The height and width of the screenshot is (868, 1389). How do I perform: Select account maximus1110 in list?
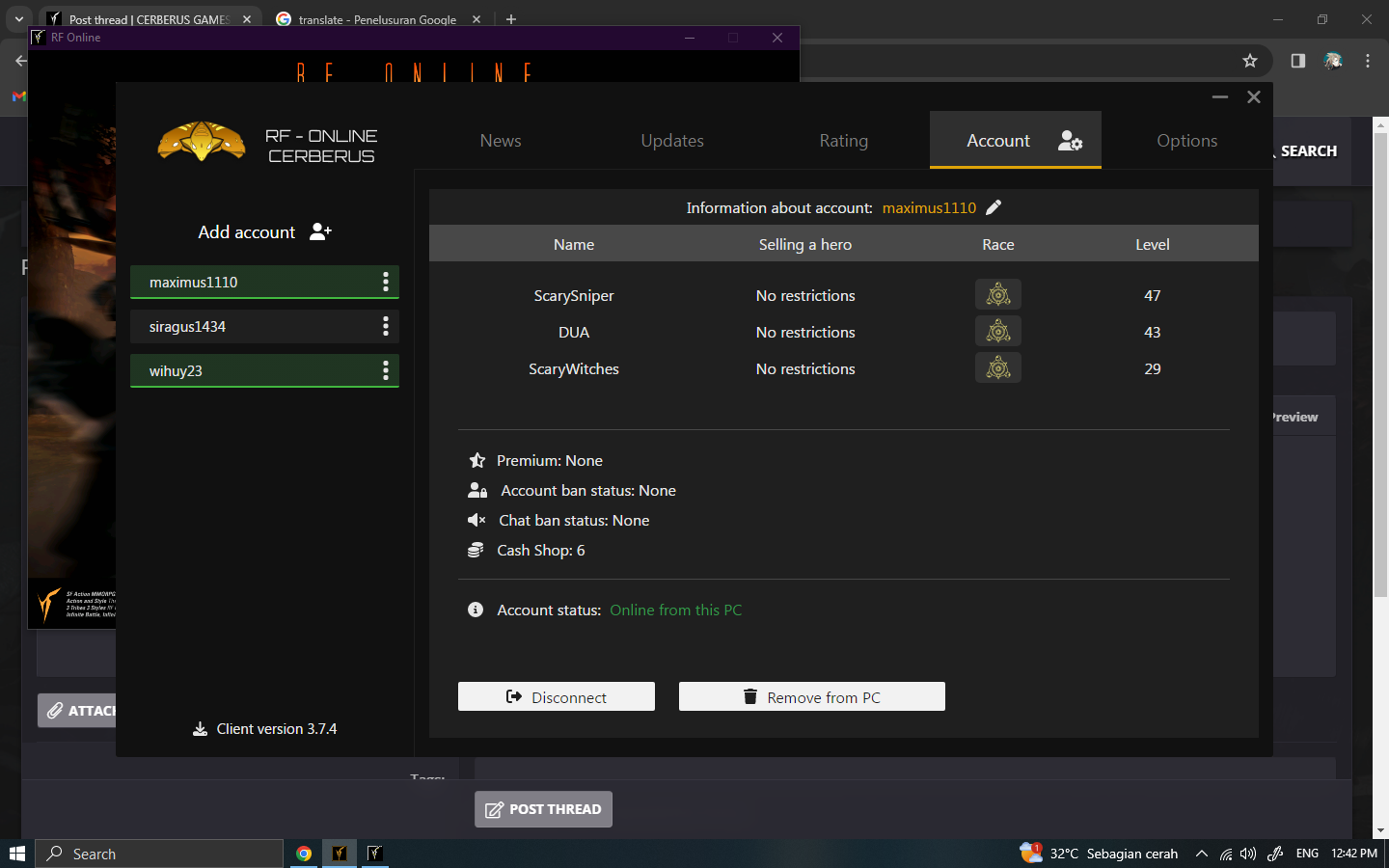(264, 282)
